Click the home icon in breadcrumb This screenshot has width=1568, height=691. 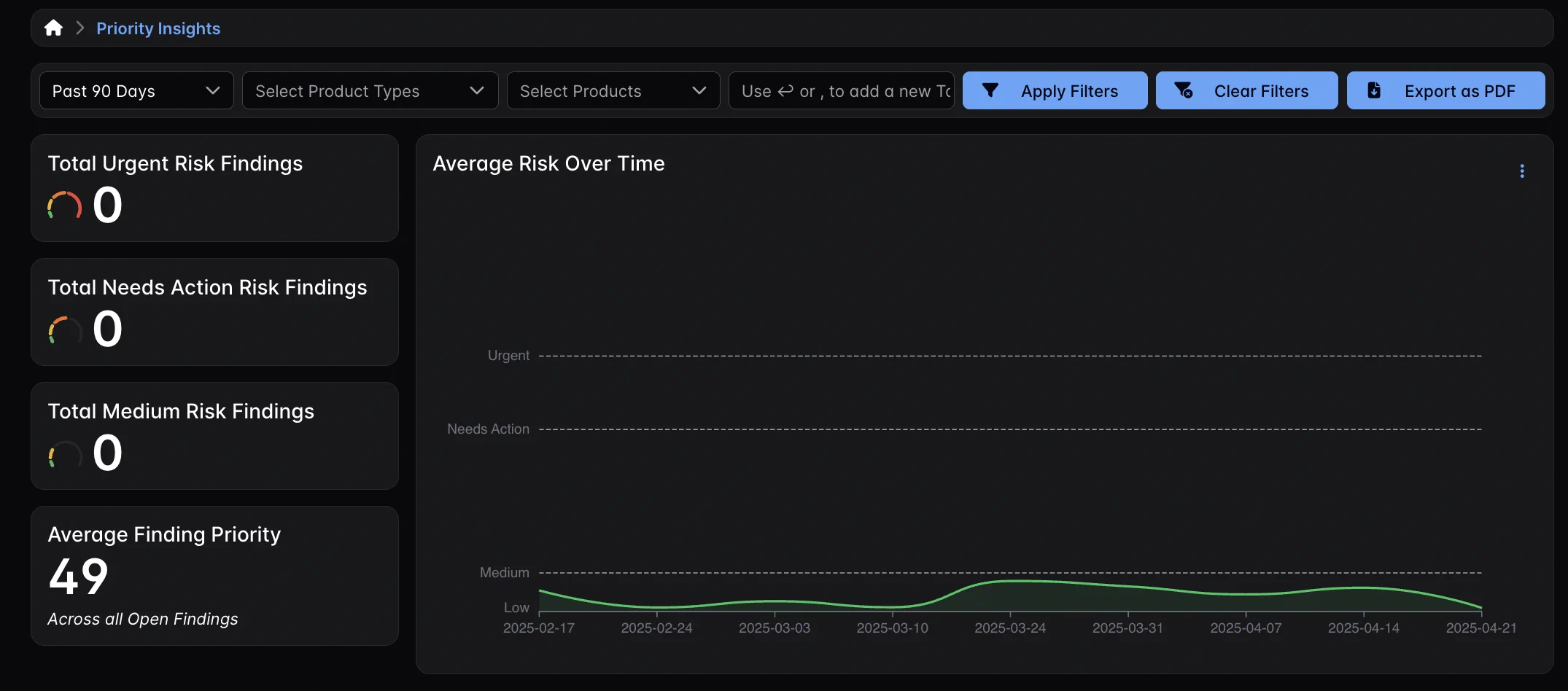click(x=53, y=28)
